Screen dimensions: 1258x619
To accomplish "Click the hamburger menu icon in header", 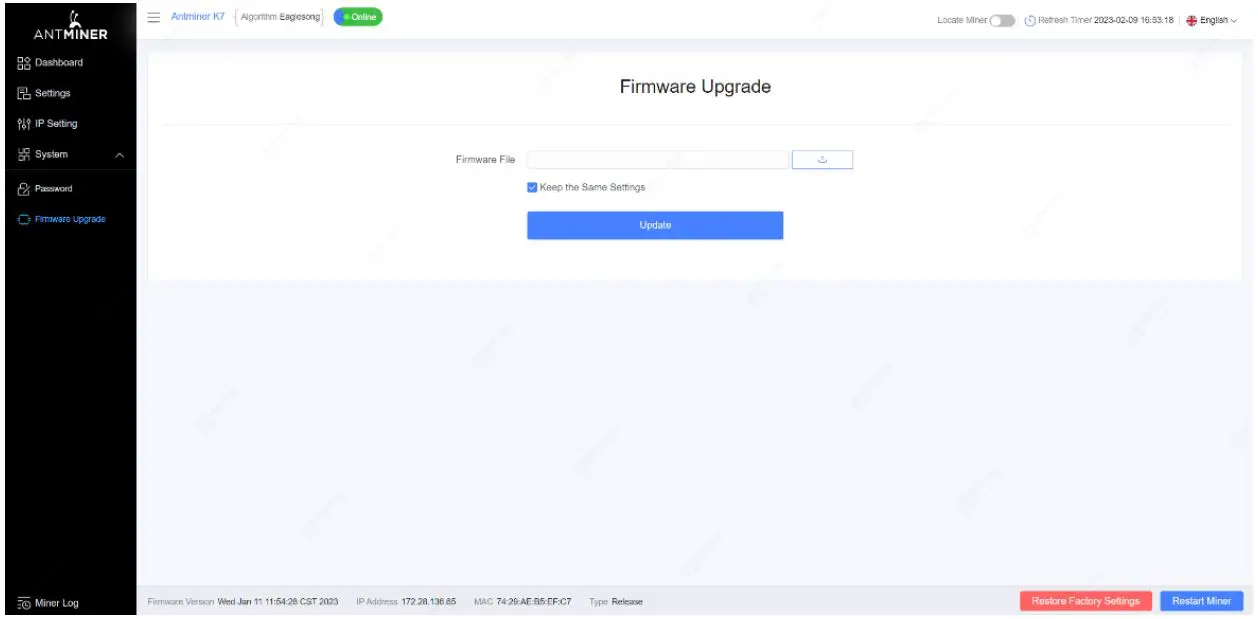I will [154, 17].
